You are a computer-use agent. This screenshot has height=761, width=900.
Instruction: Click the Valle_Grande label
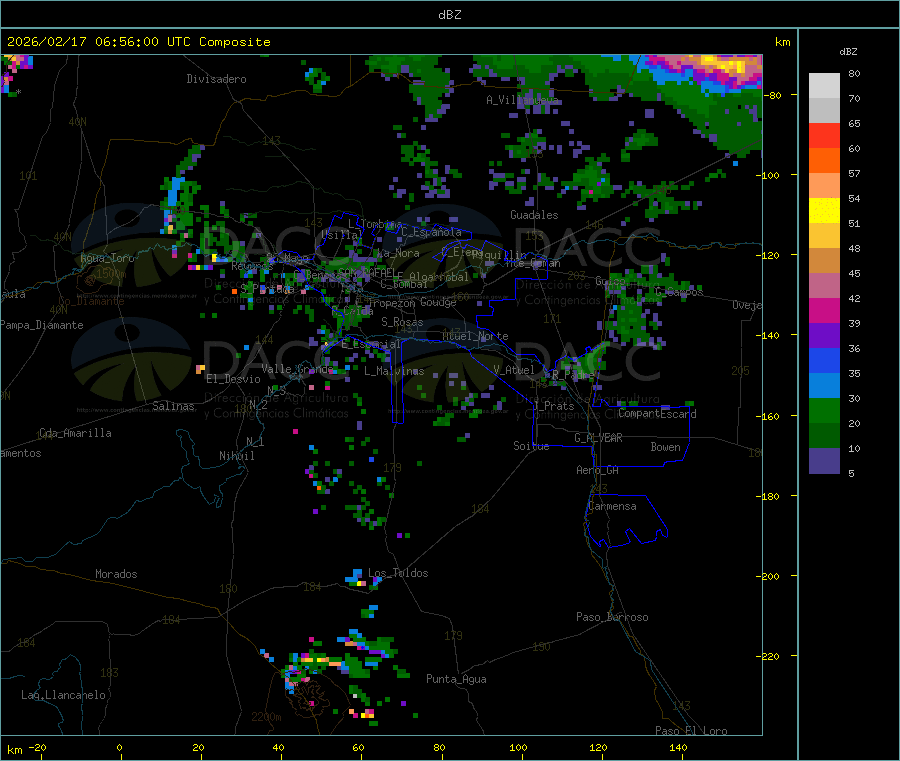tap(297, 369)
